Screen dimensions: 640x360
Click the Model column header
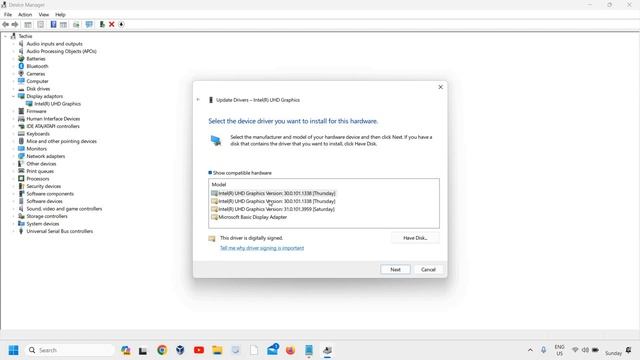(219, 184)
